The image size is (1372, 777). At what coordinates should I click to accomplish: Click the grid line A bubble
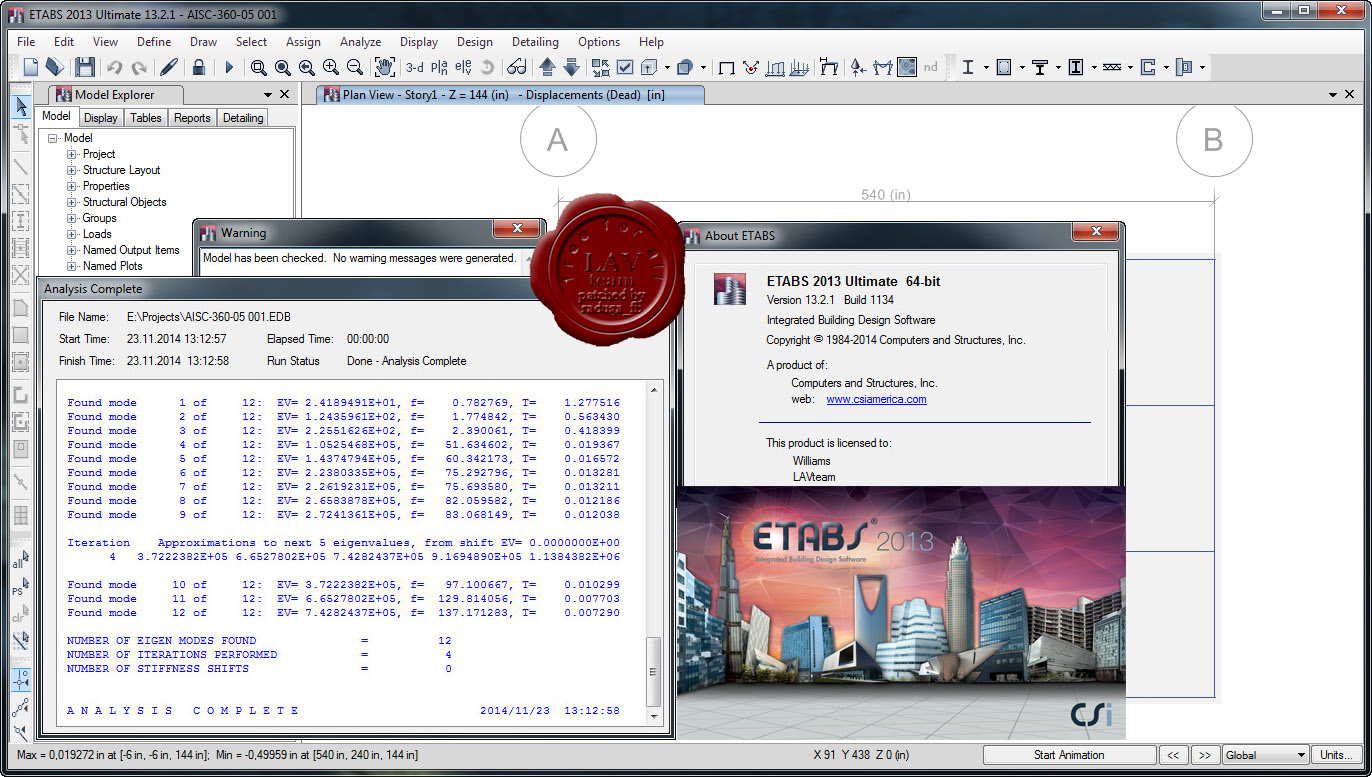[x=558, y=140]
